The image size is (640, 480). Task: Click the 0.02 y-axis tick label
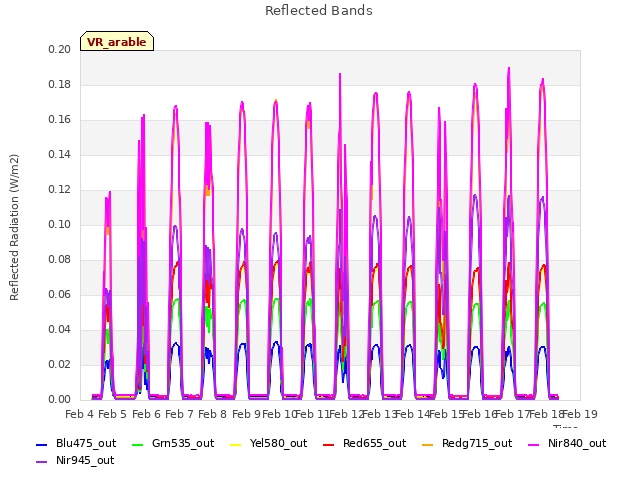(60, 364)
